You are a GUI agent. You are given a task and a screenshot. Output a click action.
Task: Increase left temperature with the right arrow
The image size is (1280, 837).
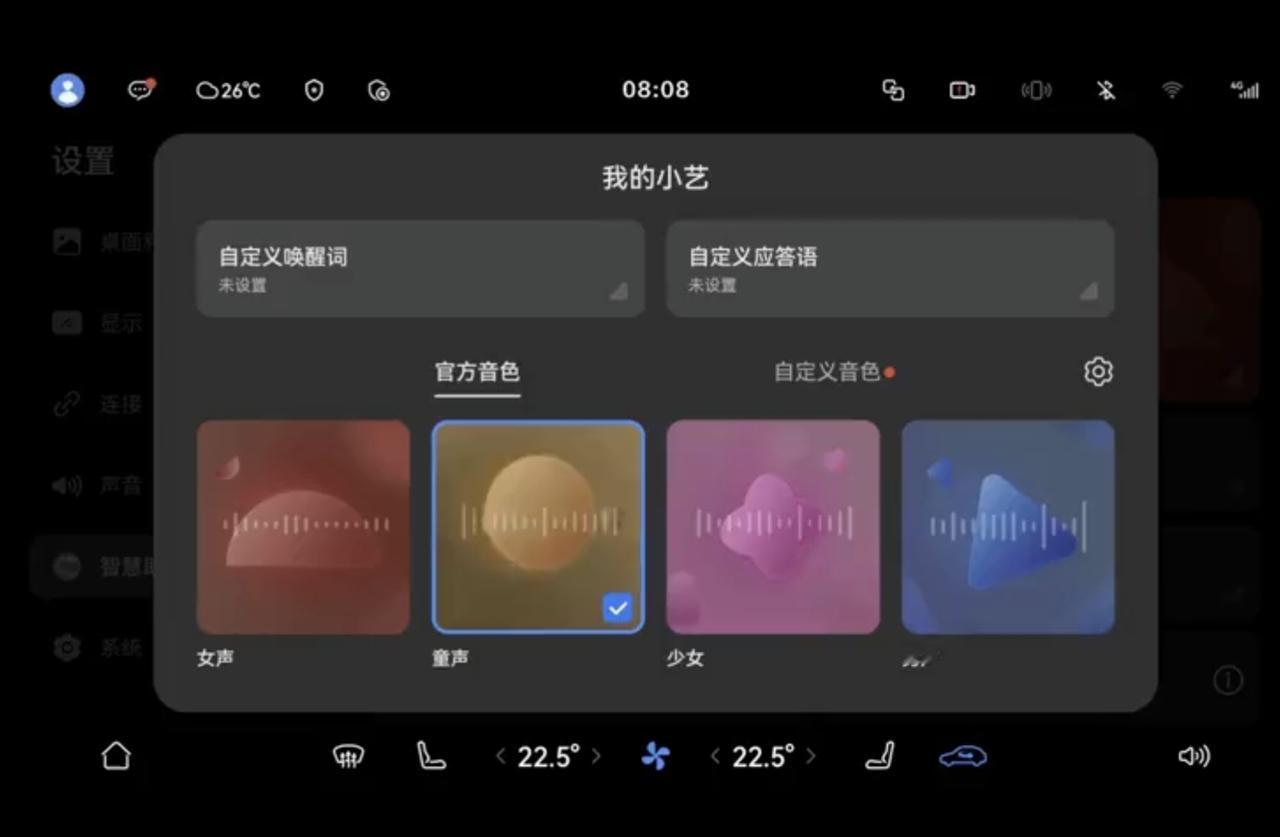(598, 756)
